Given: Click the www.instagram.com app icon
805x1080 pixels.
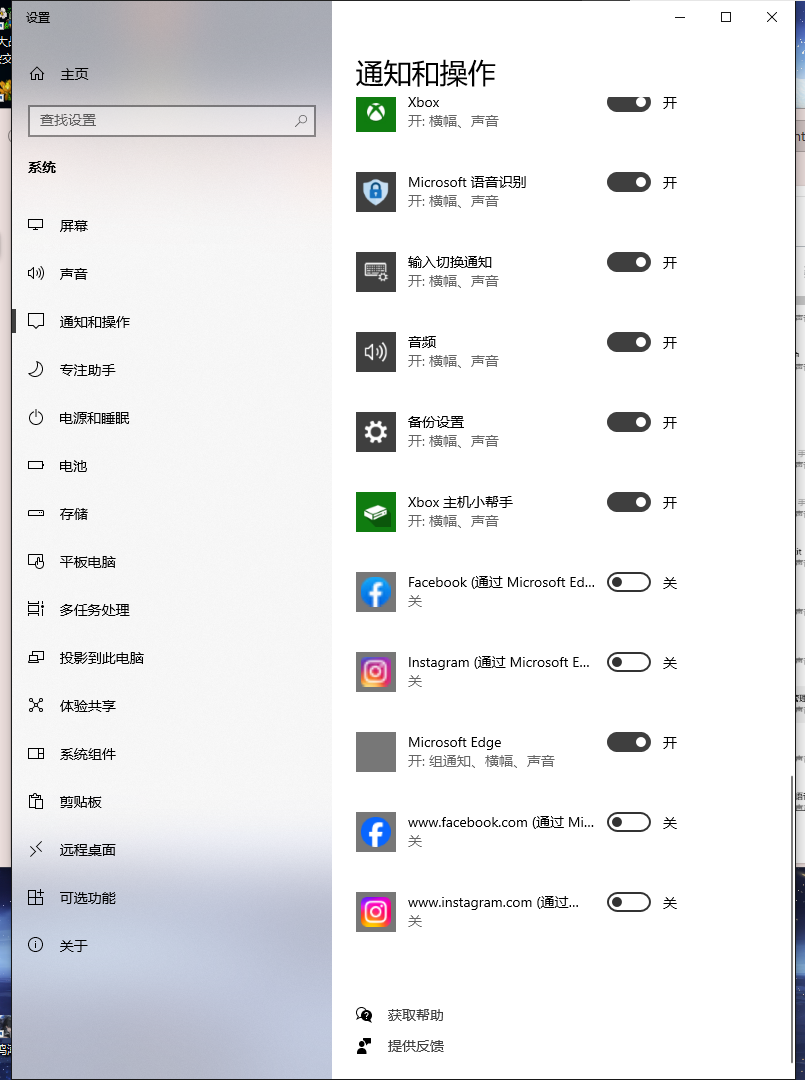Looking at the screenshot, I should [x=376, y=911].
